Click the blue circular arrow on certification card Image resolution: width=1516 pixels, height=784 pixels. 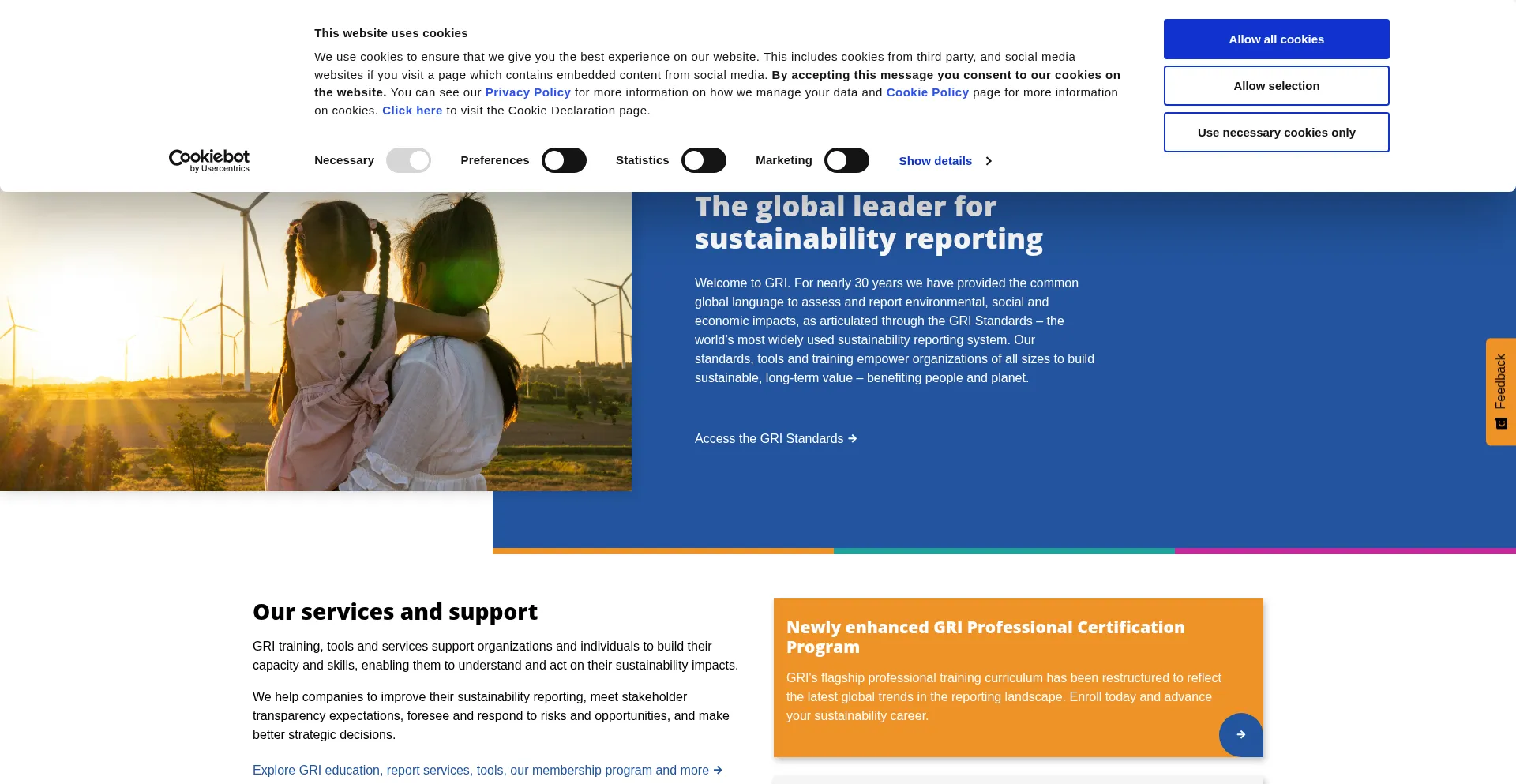tap(1240, 735)
